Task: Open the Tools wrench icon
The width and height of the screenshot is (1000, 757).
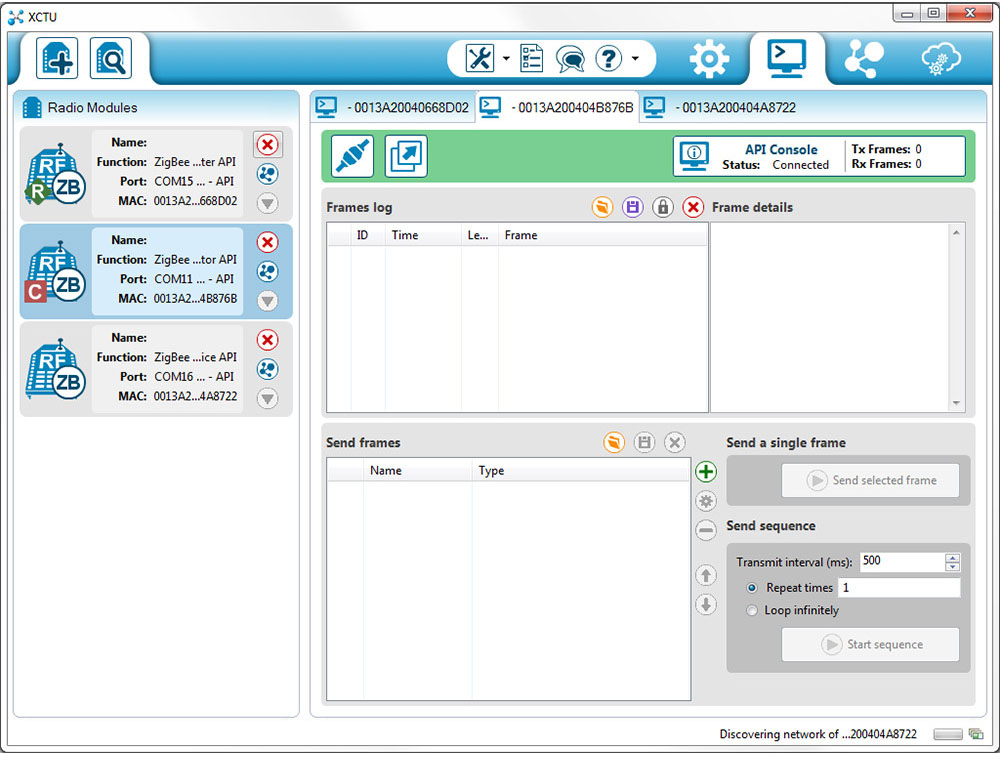Action: [480, 58]
